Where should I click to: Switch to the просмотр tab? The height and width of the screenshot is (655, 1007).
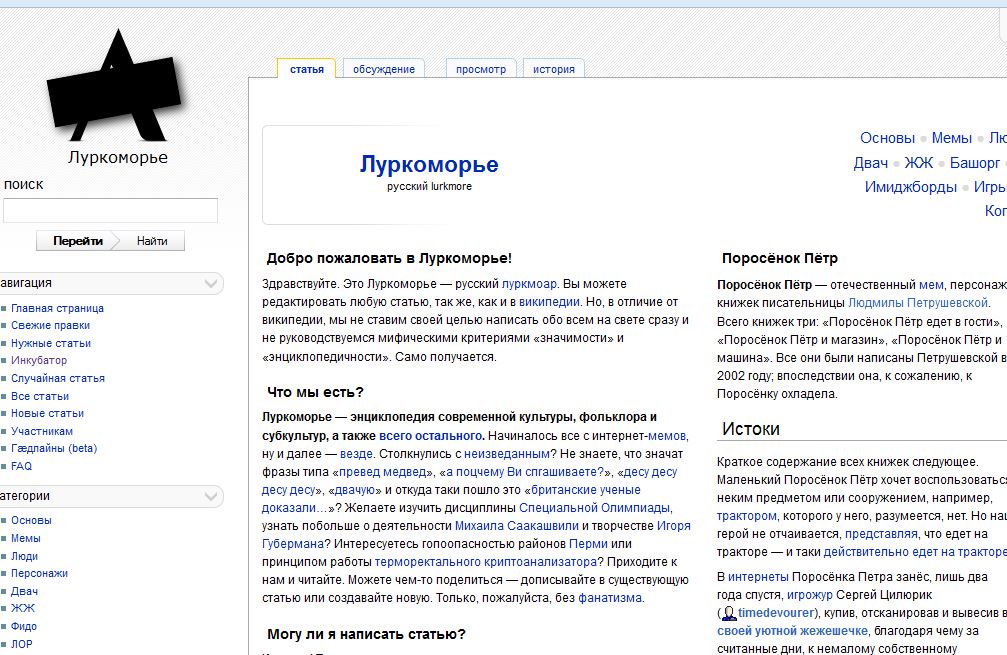[481, 69]
